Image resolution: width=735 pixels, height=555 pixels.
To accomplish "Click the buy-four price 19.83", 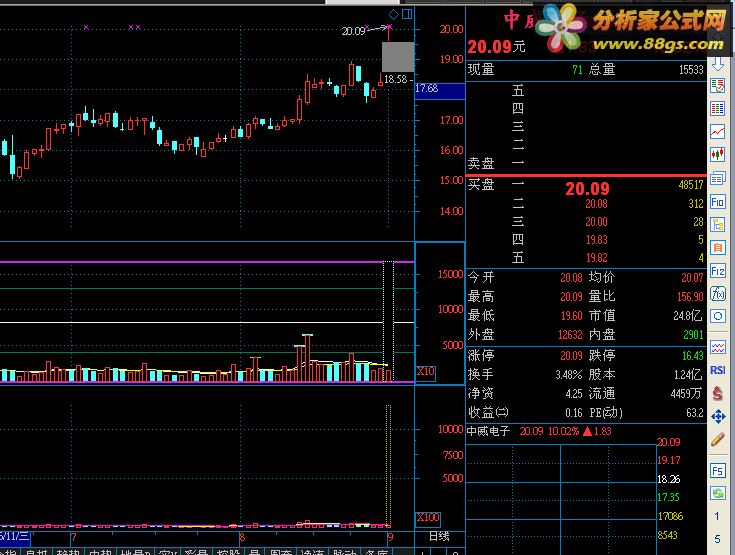I will tap(596, 240).
